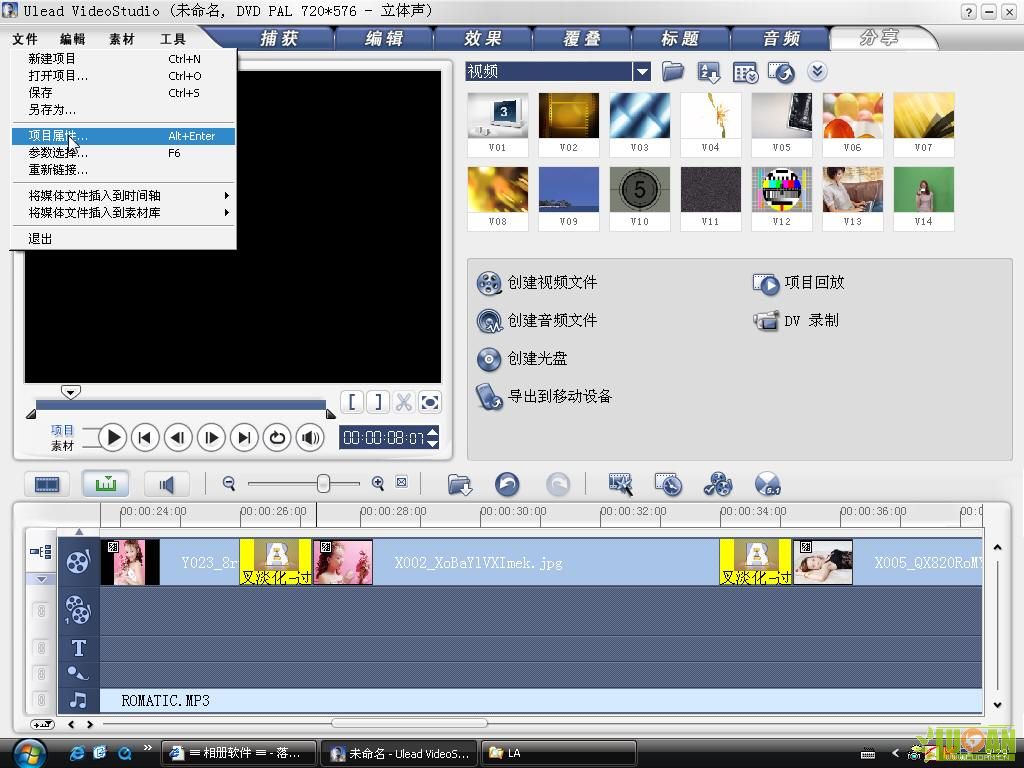The width and height of the screenshot is (1024, 768).
Task: Click the greyed redo arrow
Action: pos(557,484)
